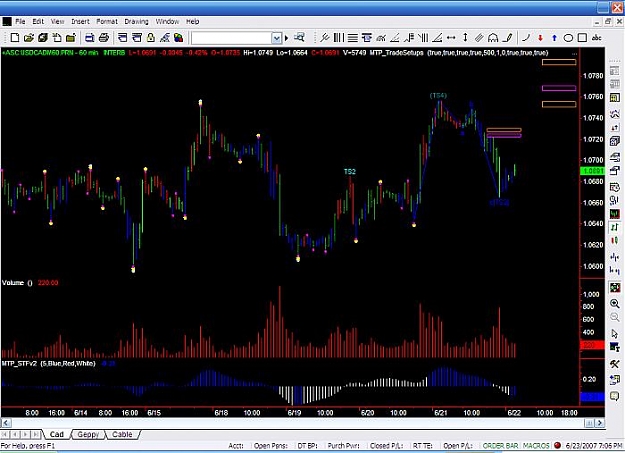This screenshot has height=453, width=625.
Task: Click the speech bubble icon in the right sidebar
Action: click(x=615, y=396)
